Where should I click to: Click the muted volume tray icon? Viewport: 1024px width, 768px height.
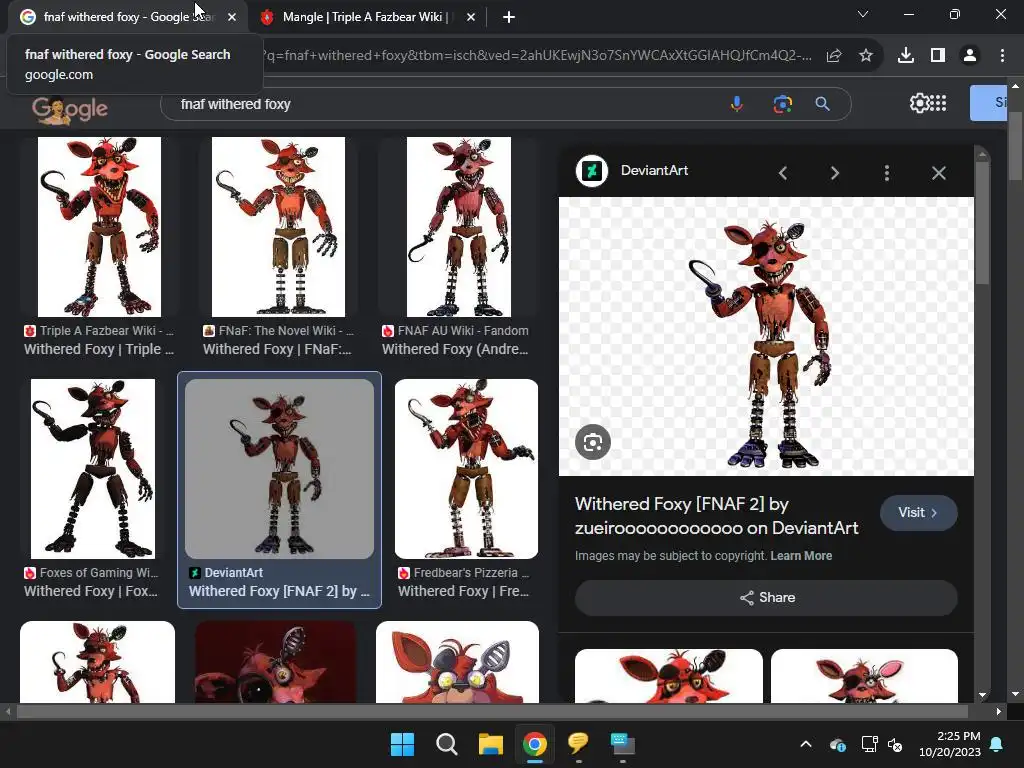coord(895,744)
